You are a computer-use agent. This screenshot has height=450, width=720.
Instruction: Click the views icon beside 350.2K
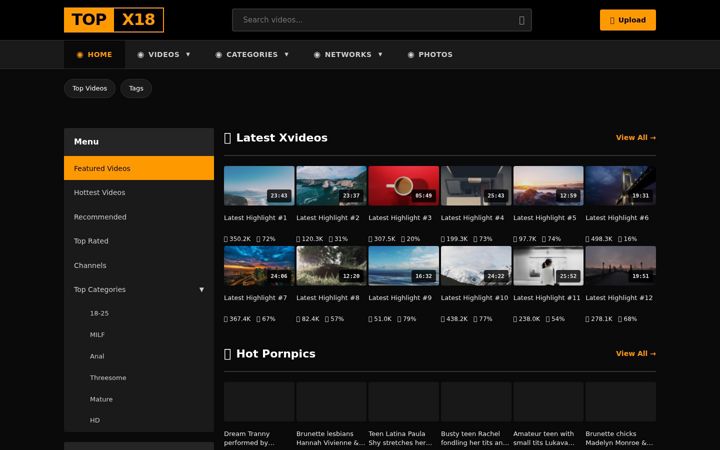click(226, 239)
